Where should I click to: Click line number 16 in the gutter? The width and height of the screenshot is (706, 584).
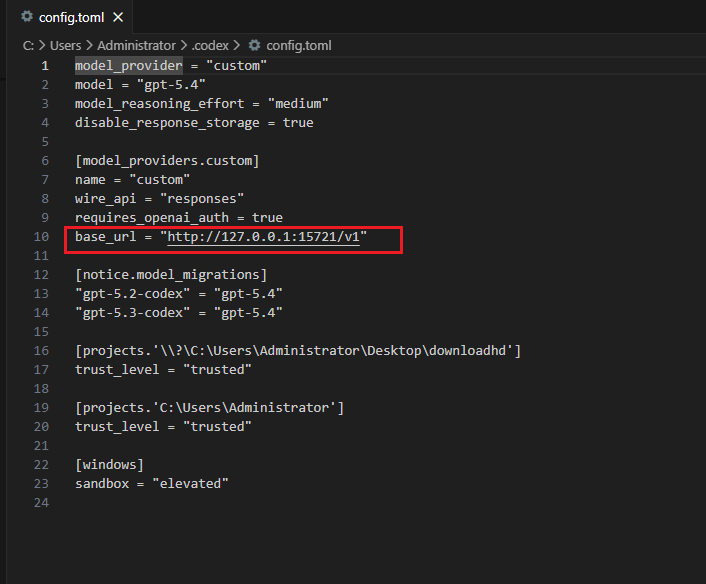(41, 350)
